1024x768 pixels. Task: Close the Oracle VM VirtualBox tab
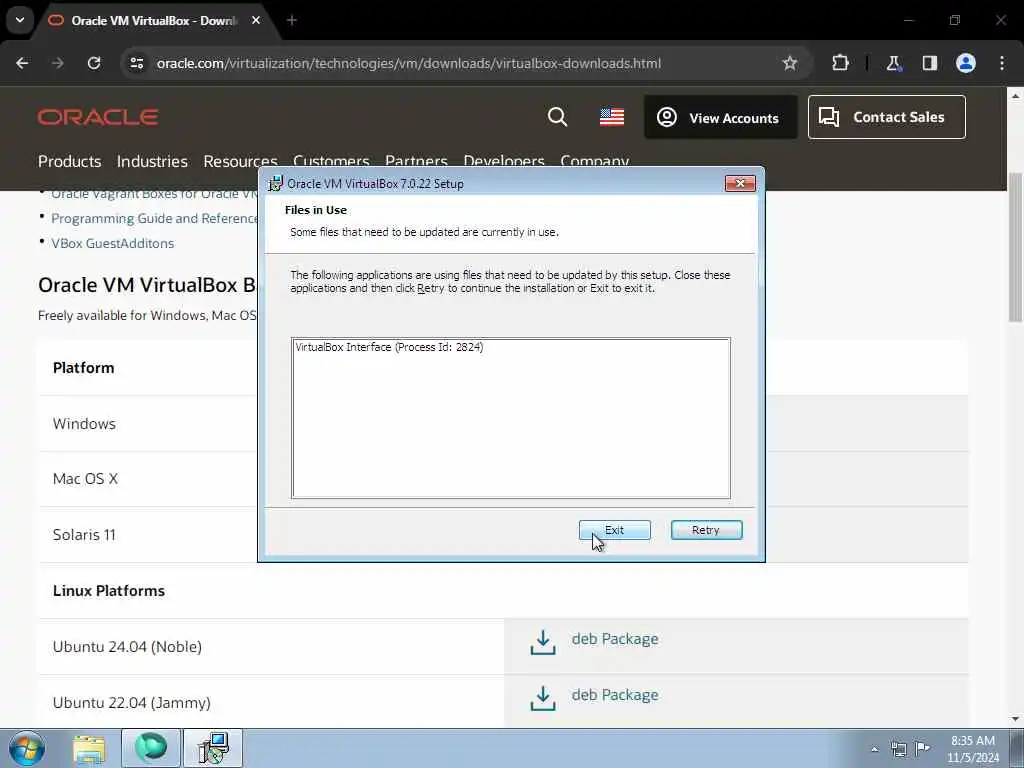pyautogui.click(x=256, y=20)
